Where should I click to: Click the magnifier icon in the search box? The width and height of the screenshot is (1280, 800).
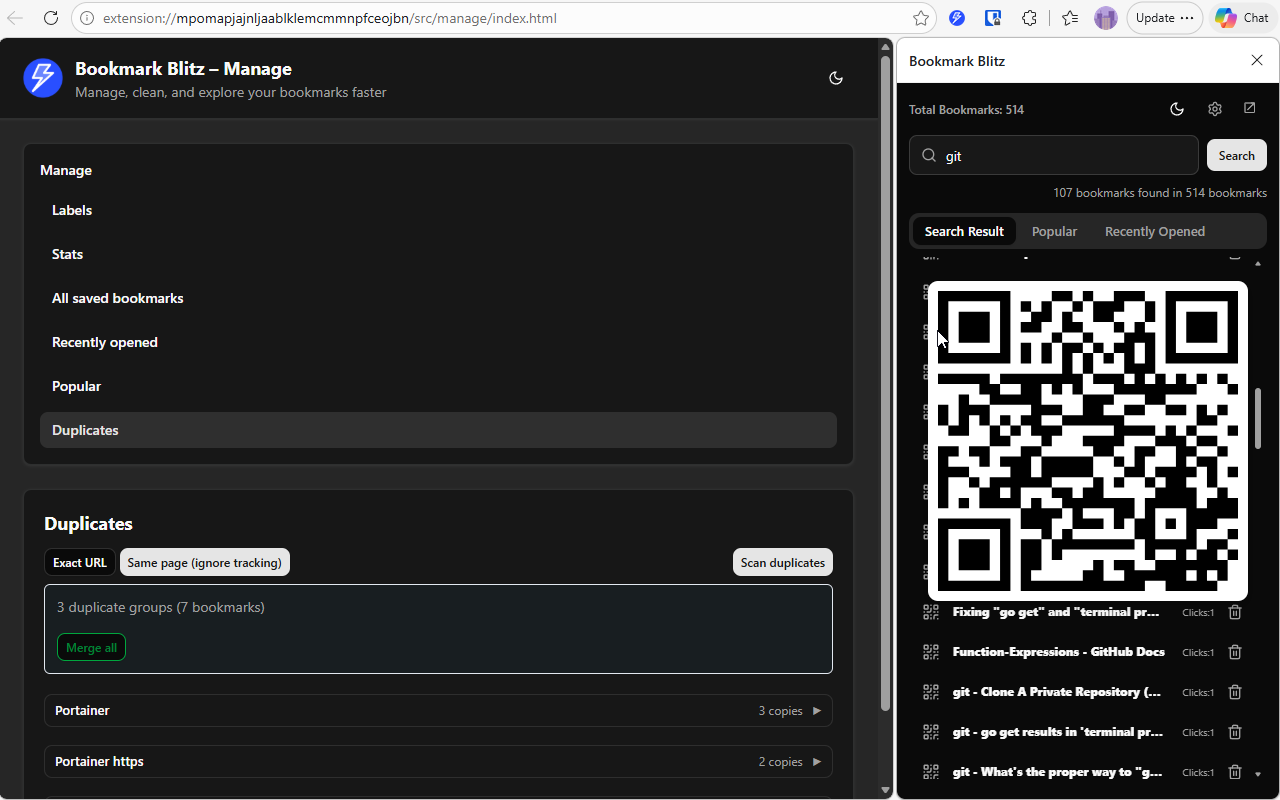coord(929,155)
